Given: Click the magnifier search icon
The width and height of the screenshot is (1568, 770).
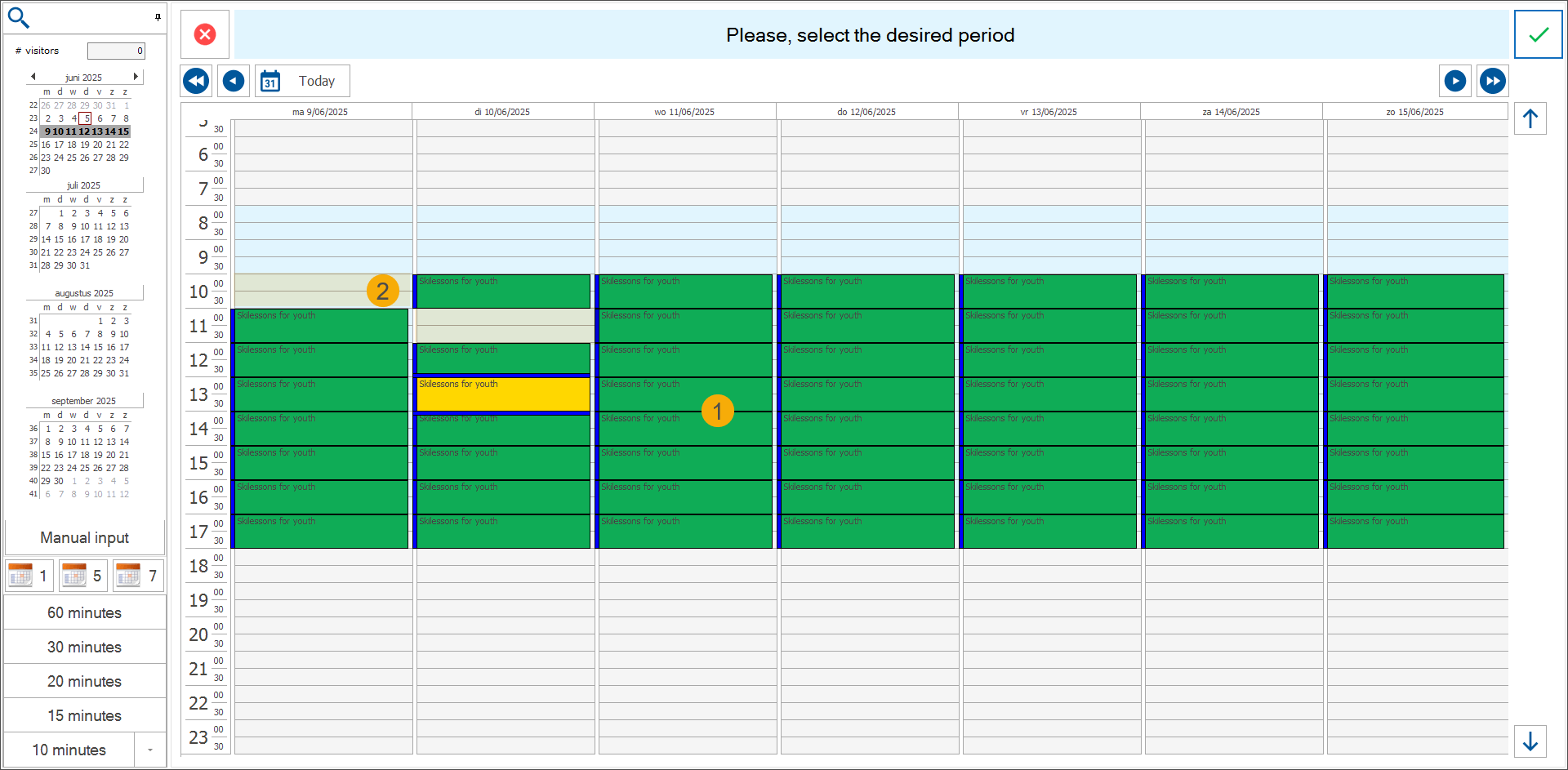Looking at the screenshot, I should pos(18,17).
